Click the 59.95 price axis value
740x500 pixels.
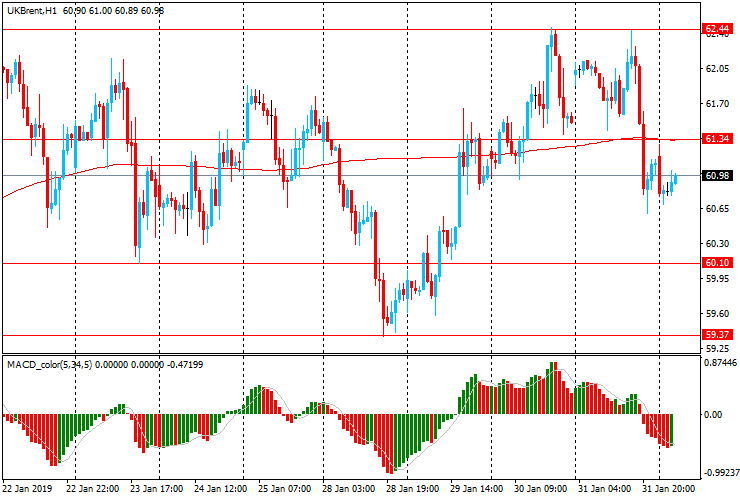[715, 279]
